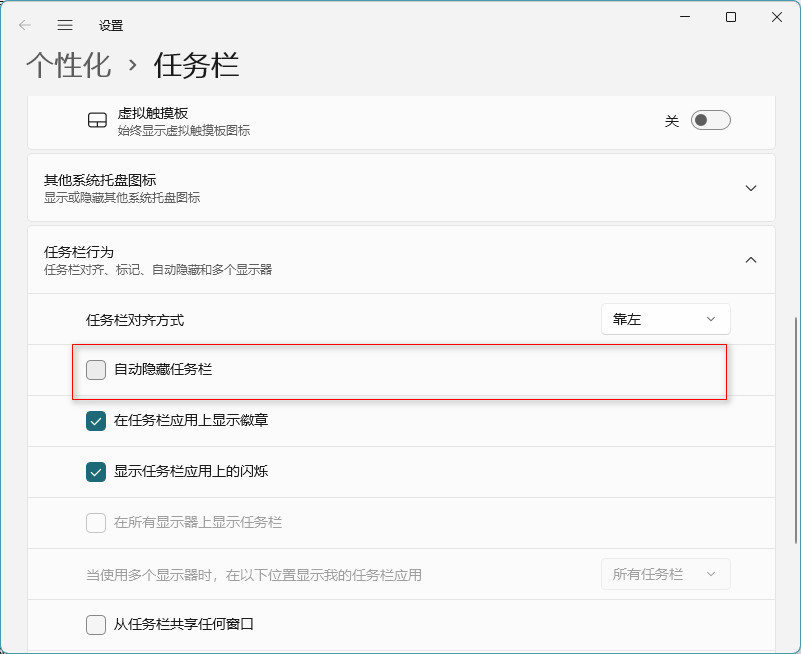Image resolution: width=801 pixels, height=654 pixels.
Task: Select the 靠左 alignment option
Action: coord(665,318)
